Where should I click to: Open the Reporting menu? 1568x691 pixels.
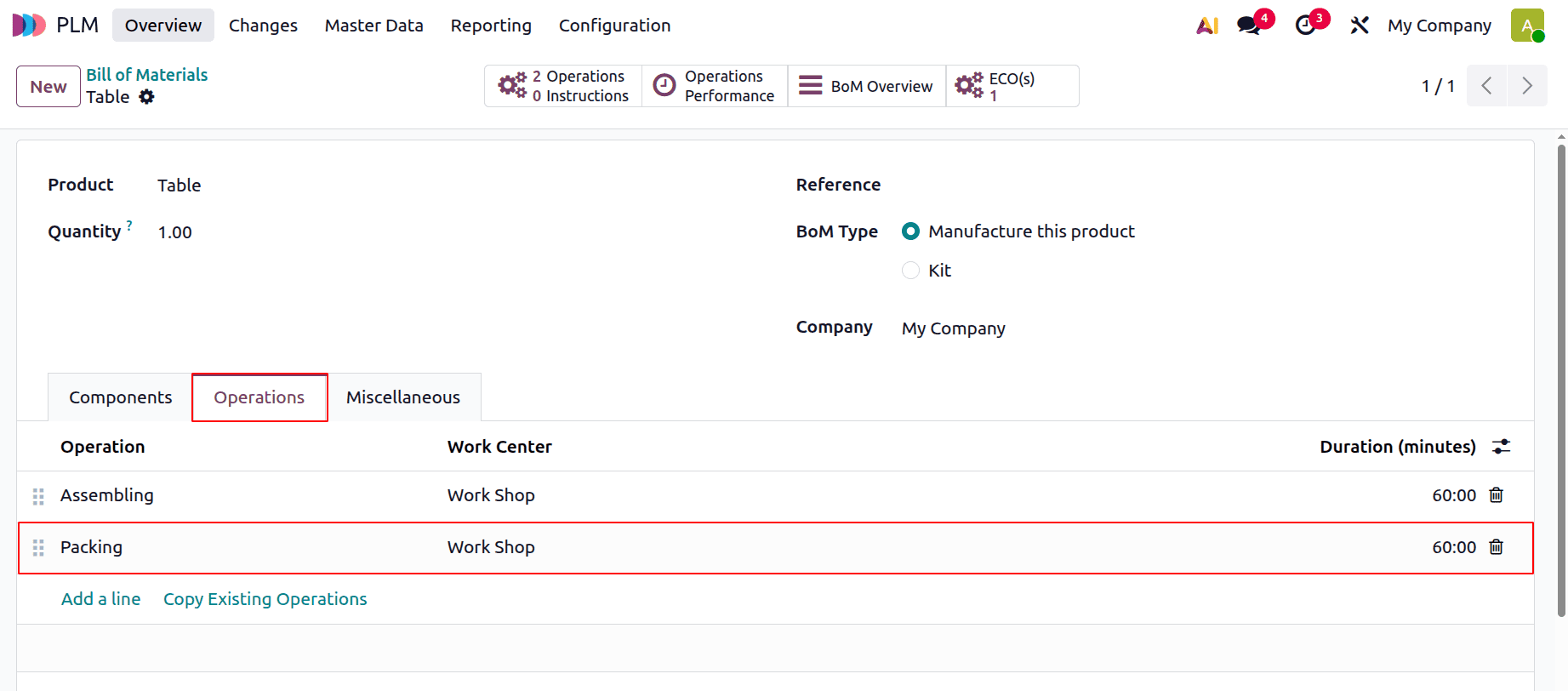pyautogui.click(x=491, y=26)
